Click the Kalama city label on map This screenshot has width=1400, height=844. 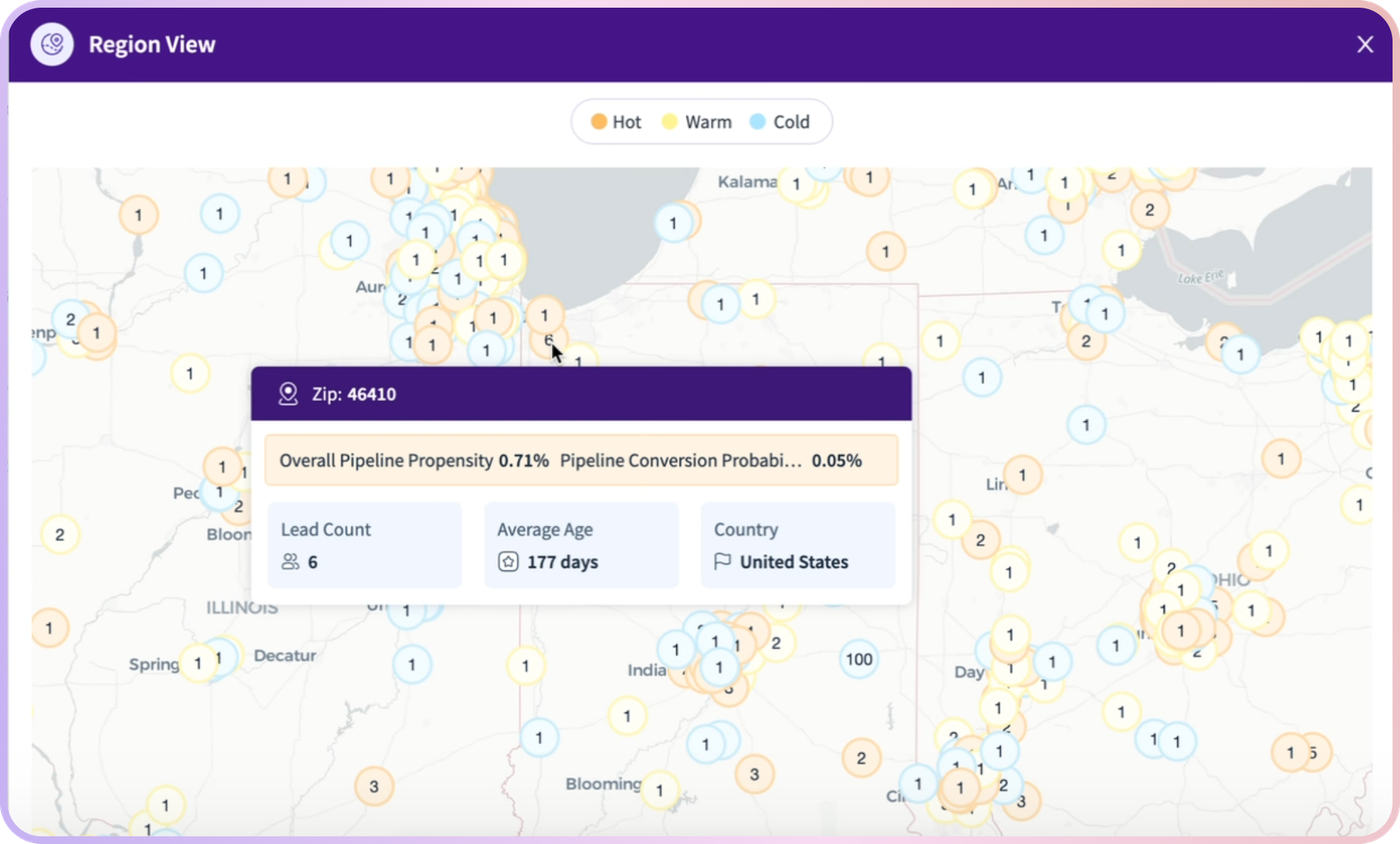[748, 182]
